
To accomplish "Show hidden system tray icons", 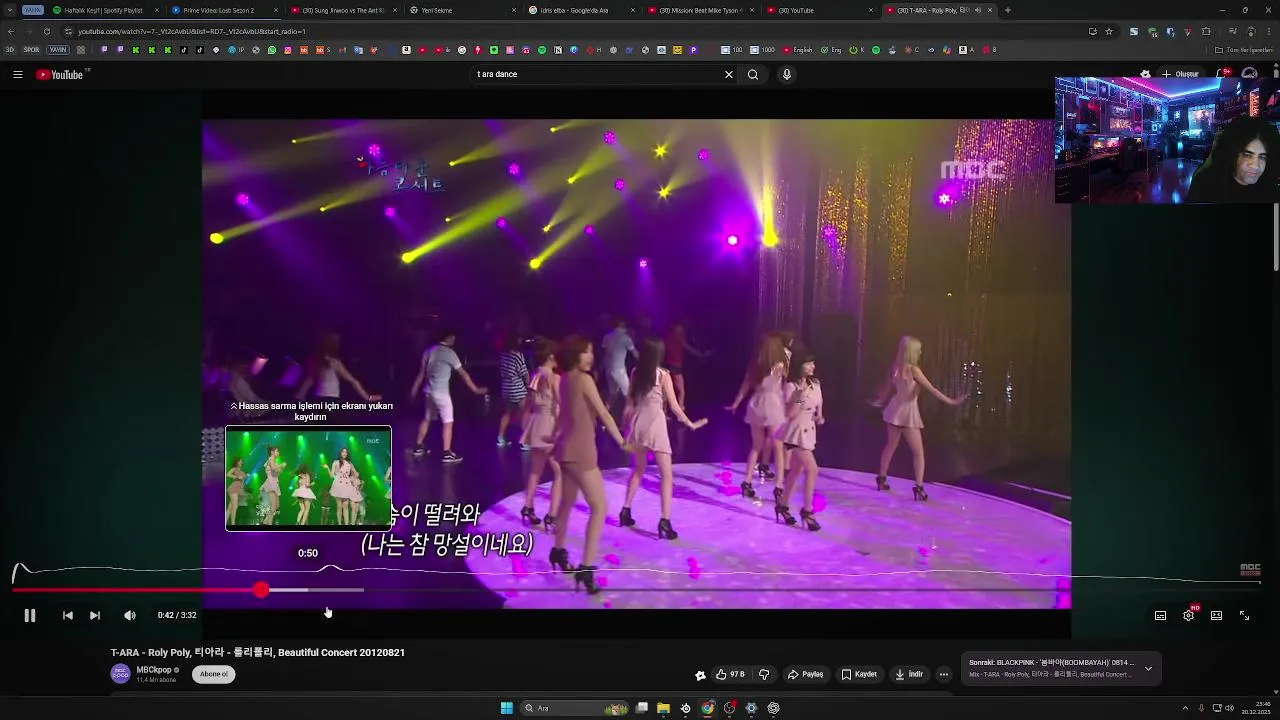I will (x=1185, y=708).
